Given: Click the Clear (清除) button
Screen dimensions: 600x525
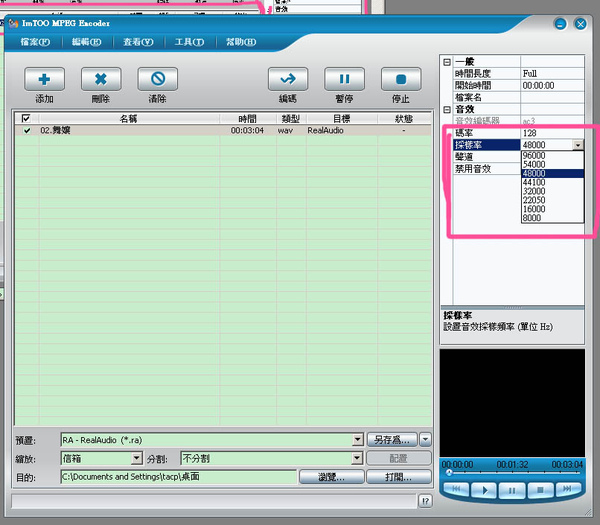Looking at the screenshot, I should point(158,79).
